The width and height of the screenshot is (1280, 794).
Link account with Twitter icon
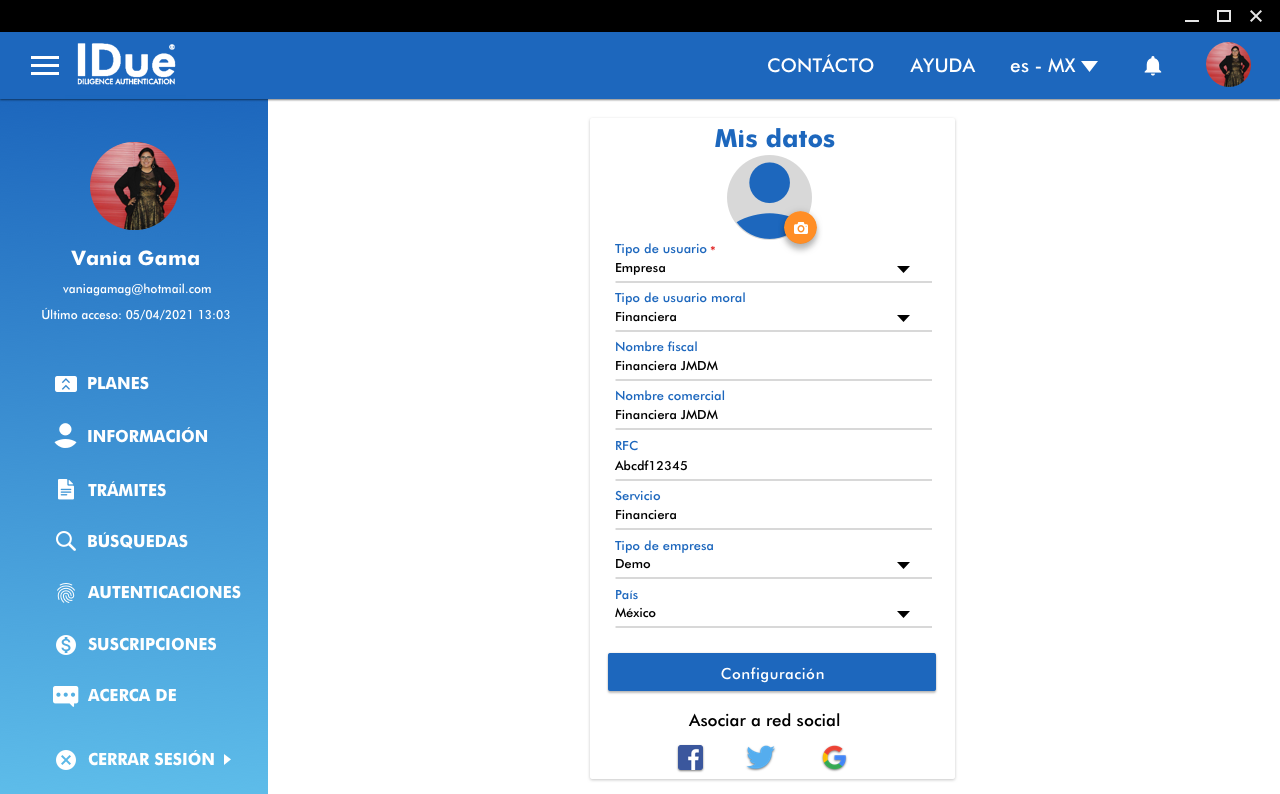(x=760, y=758)
